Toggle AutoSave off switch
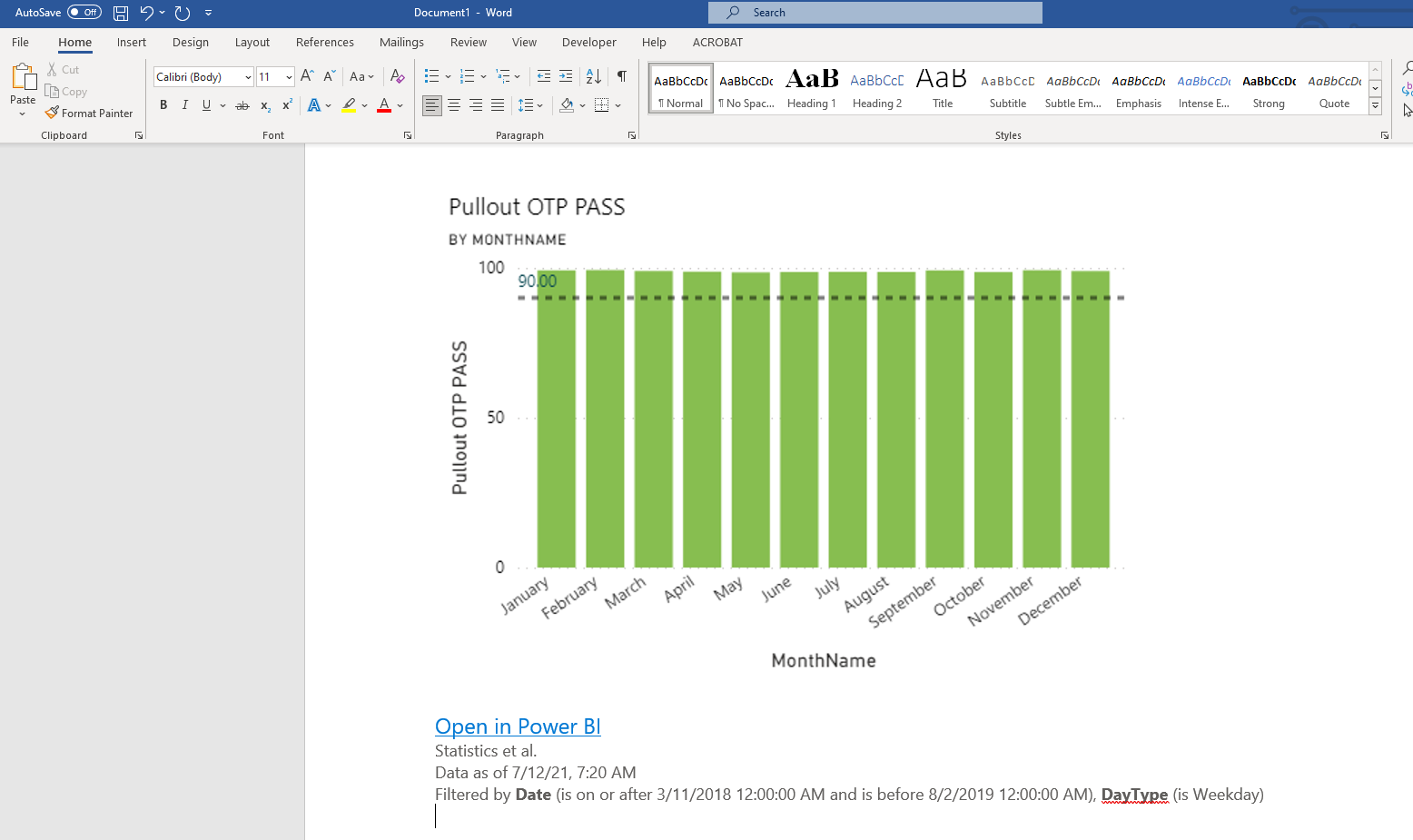 pyautogui.click(x=84, y=13)
